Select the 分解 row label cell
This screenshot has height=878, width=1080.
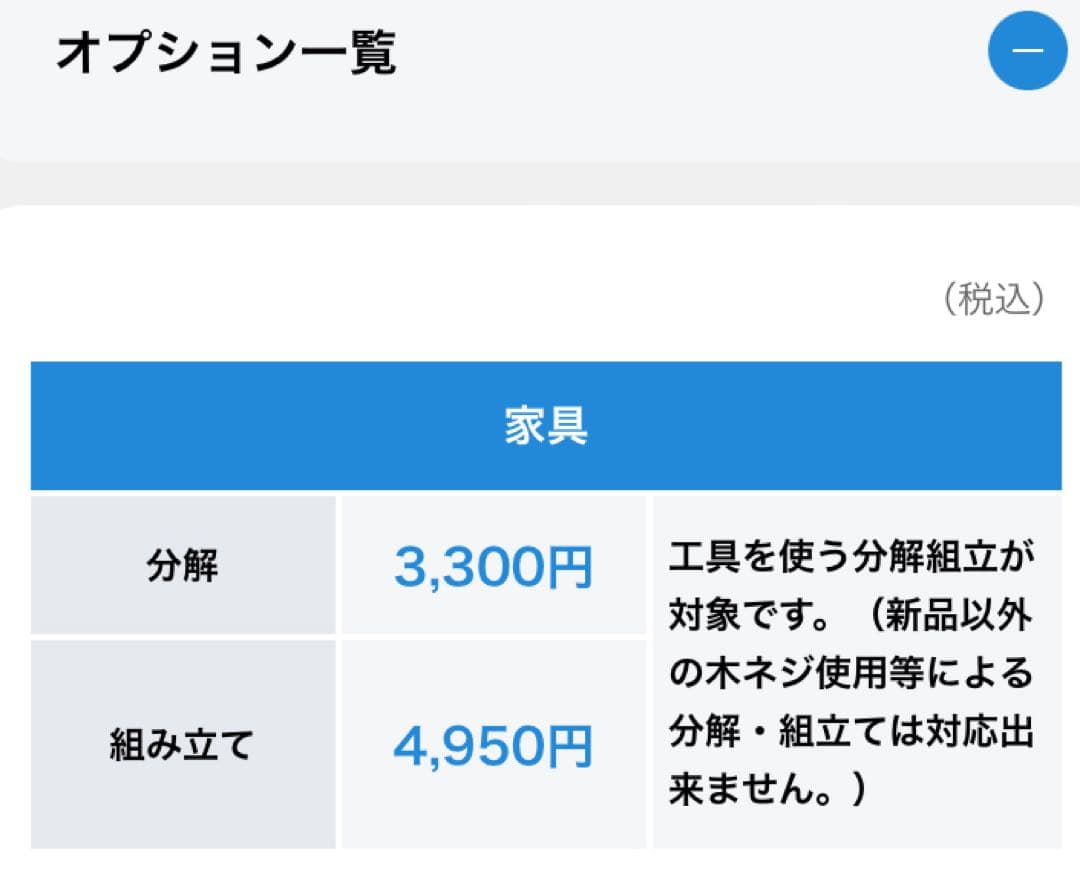coord(183,566)
